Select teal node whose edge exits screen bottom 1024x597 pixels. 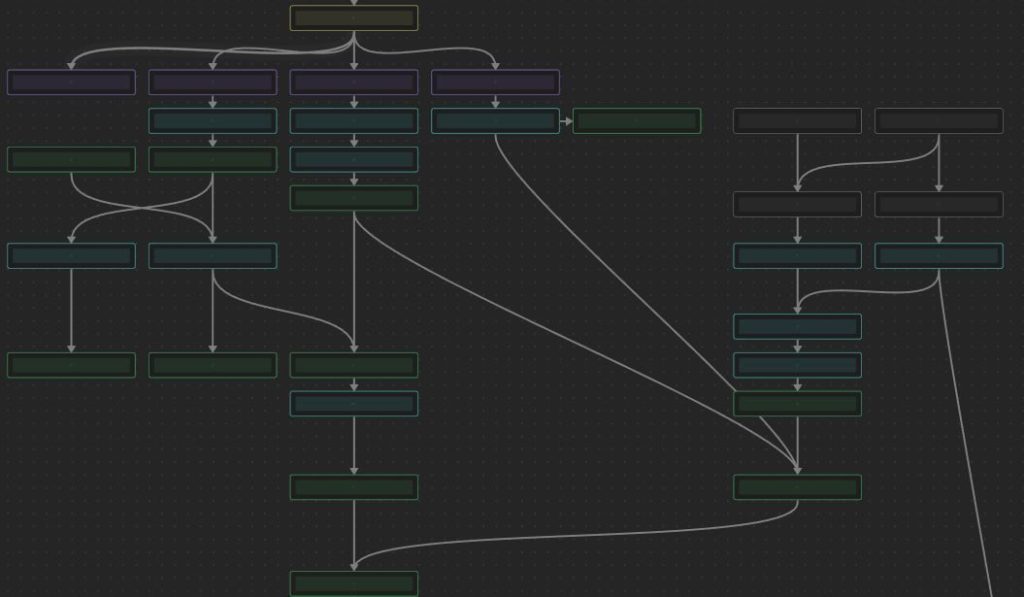tap(938, 256)
